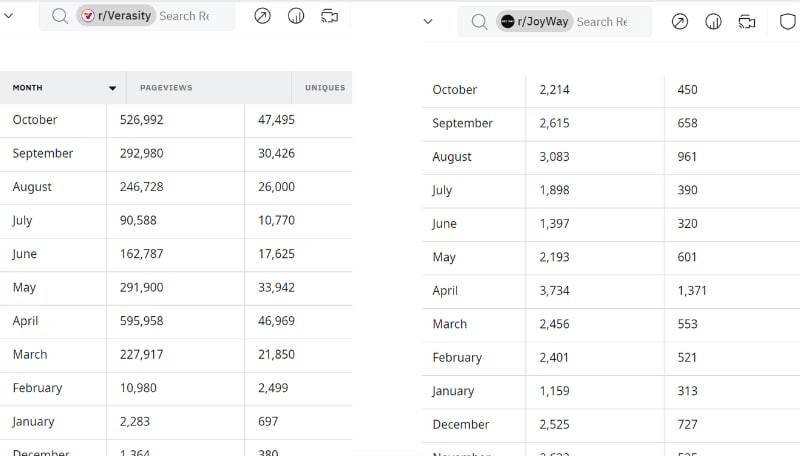Click the r/JoyWay search scope chip
Screen dimensions: 800x456
535,21
